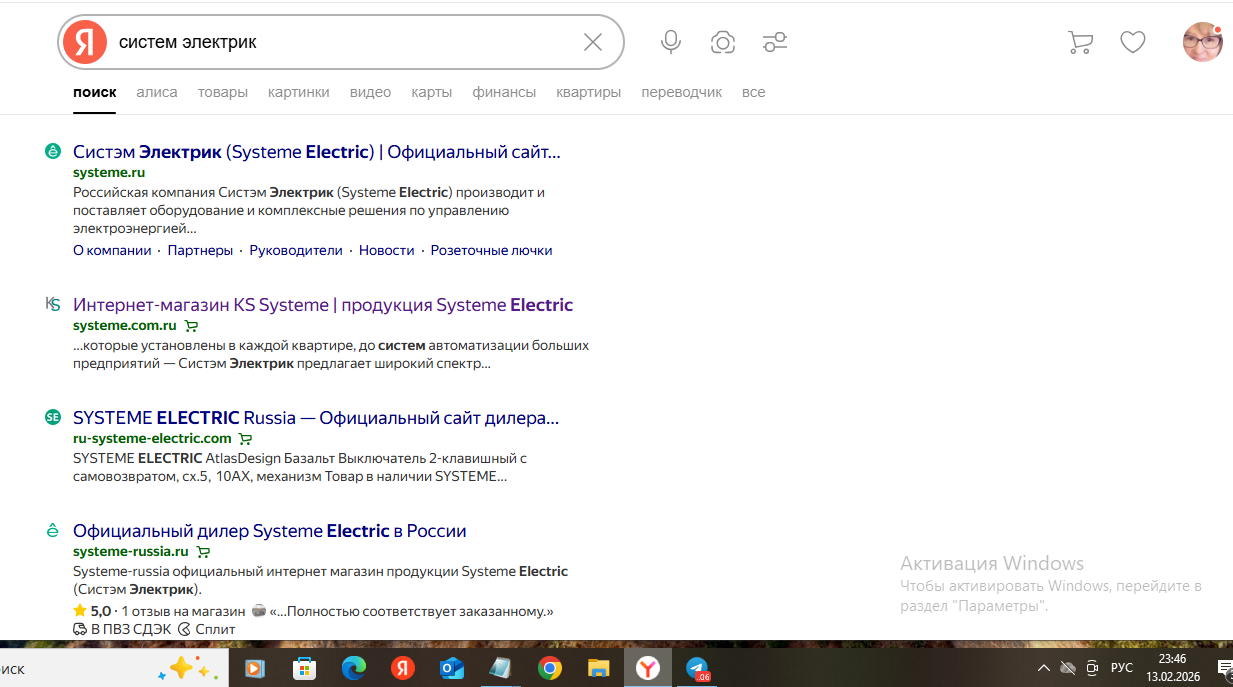This screenshot has height=687, width=1233.
Task: Switch to the алиса tab
Action: [x=157, y=92]
